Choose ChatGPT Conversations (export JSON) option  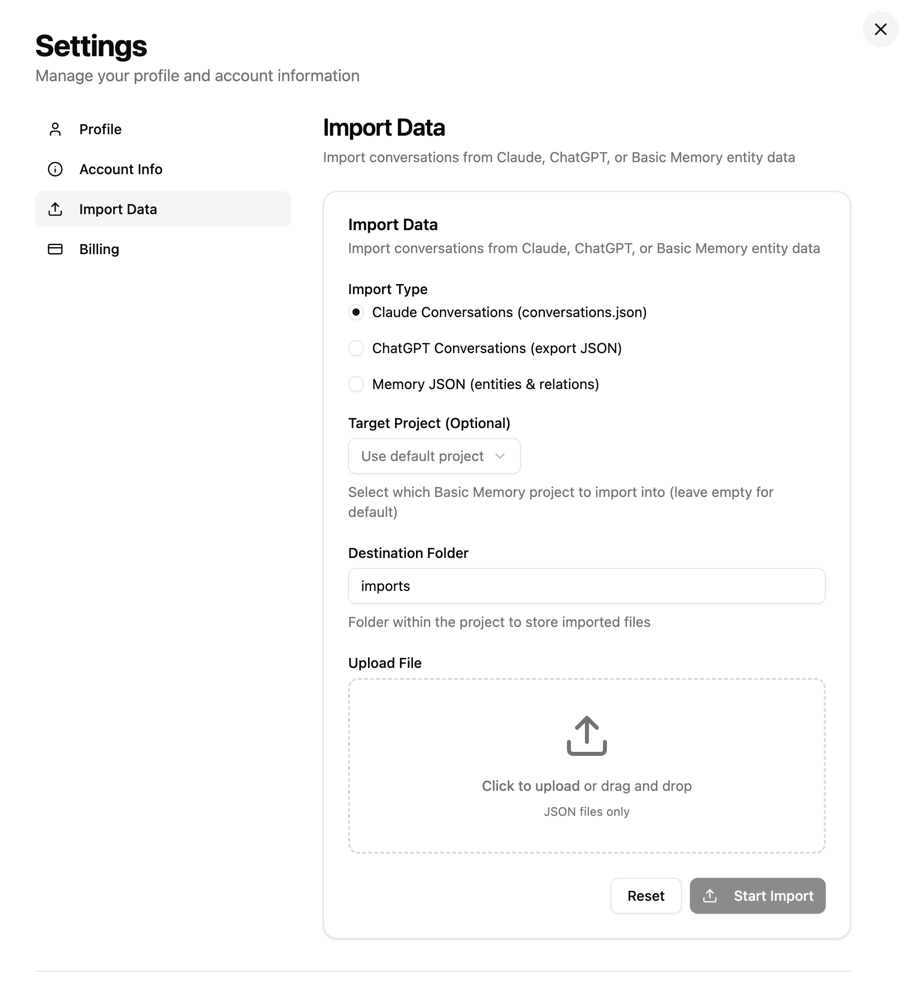(356, 348)
